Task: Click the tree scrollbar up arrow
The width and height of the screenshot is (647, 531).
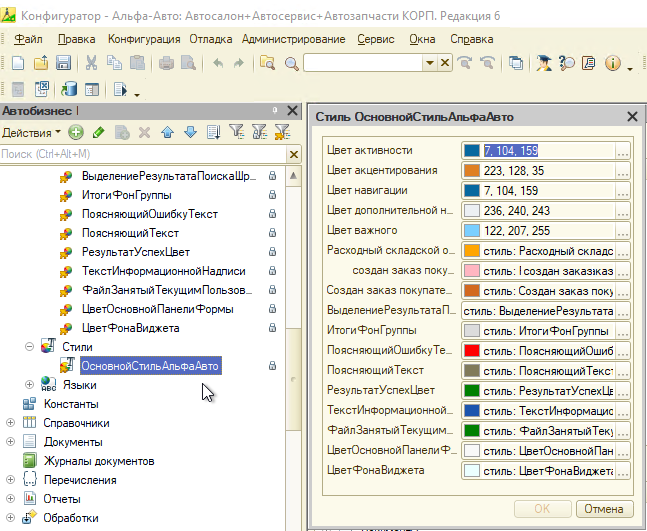Action: click(293, 175)
